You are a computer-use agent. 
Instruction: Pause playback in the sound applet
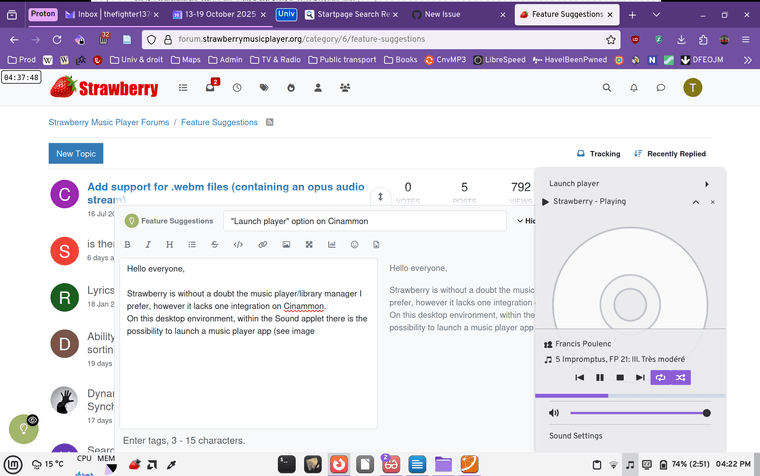click(x=600, y=377)
